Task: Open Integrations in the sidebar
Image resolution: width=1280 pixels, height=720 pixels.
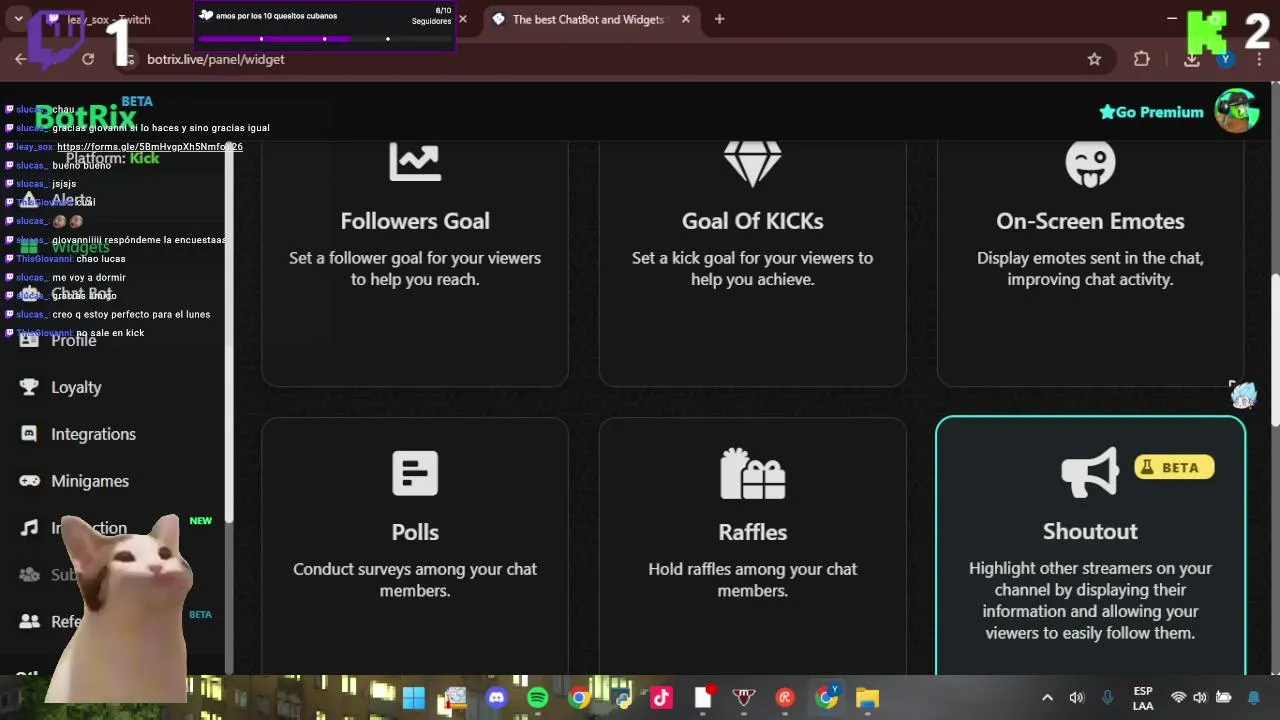Action: pyautogui.click(x=93, y=434)
